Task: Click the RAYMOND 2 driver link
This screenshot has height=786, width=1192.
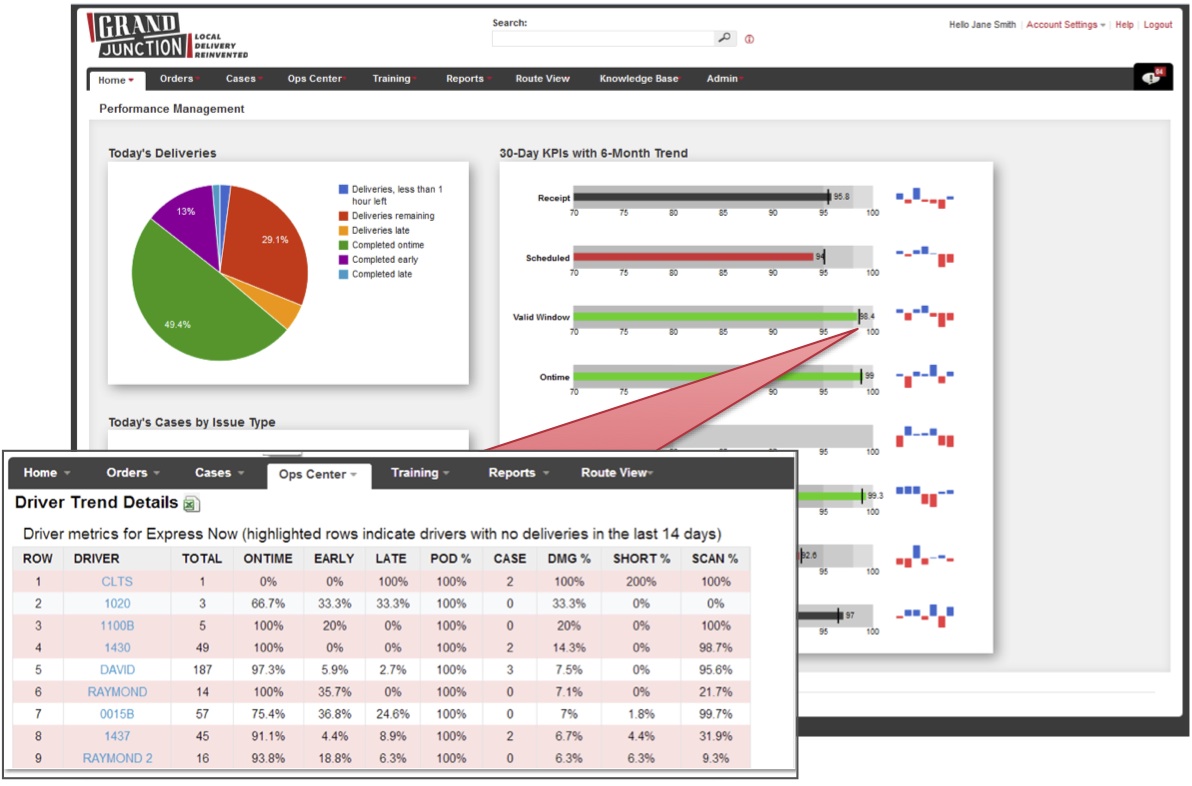Action: 118,758
